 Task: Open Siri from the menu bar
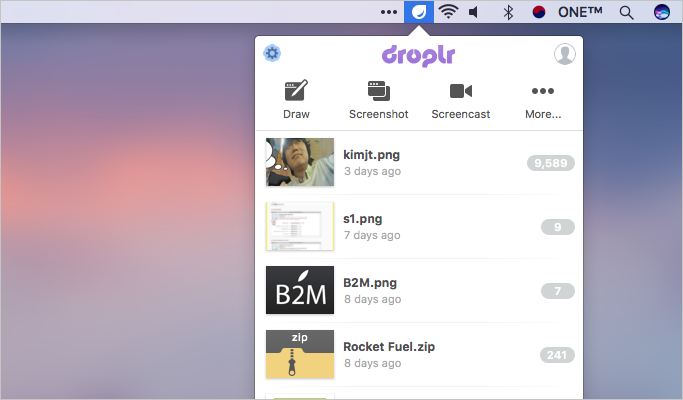point(662,12)
